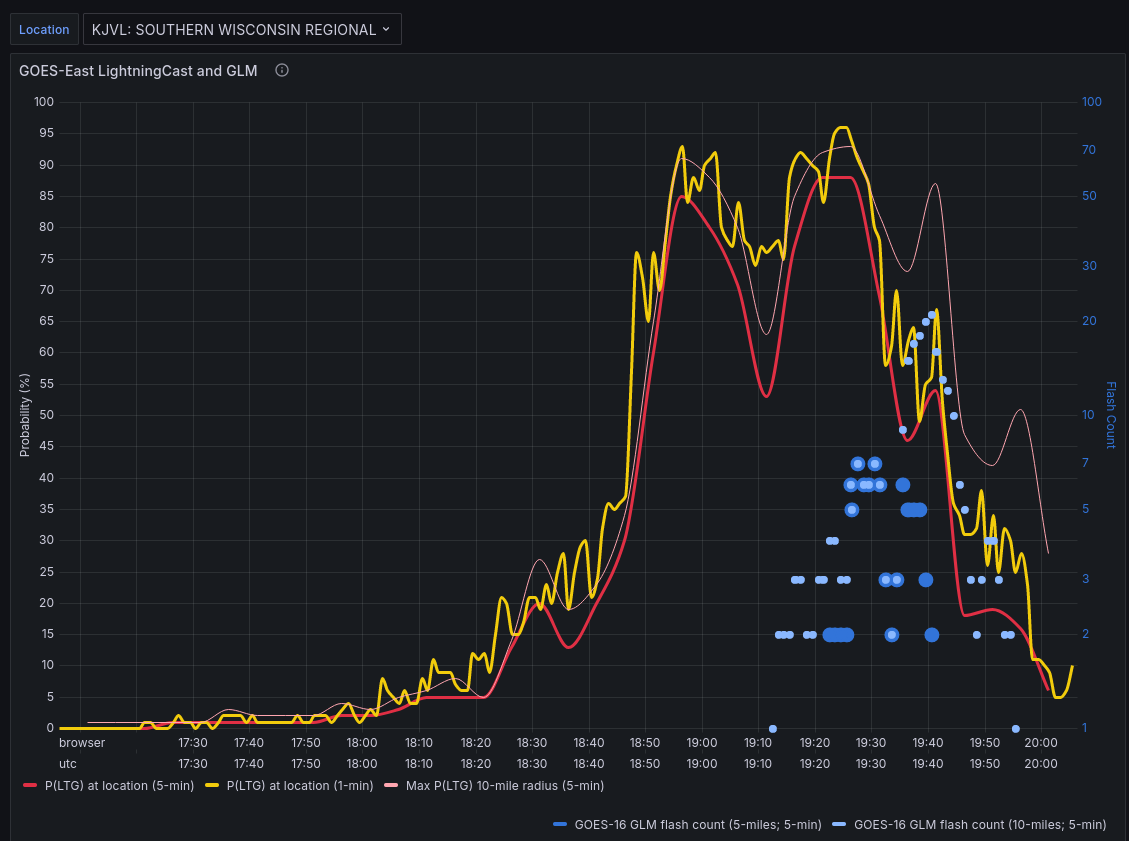
Task: Toggle the P(LTG) at location (1-min) series
Action: coord(300,786)
